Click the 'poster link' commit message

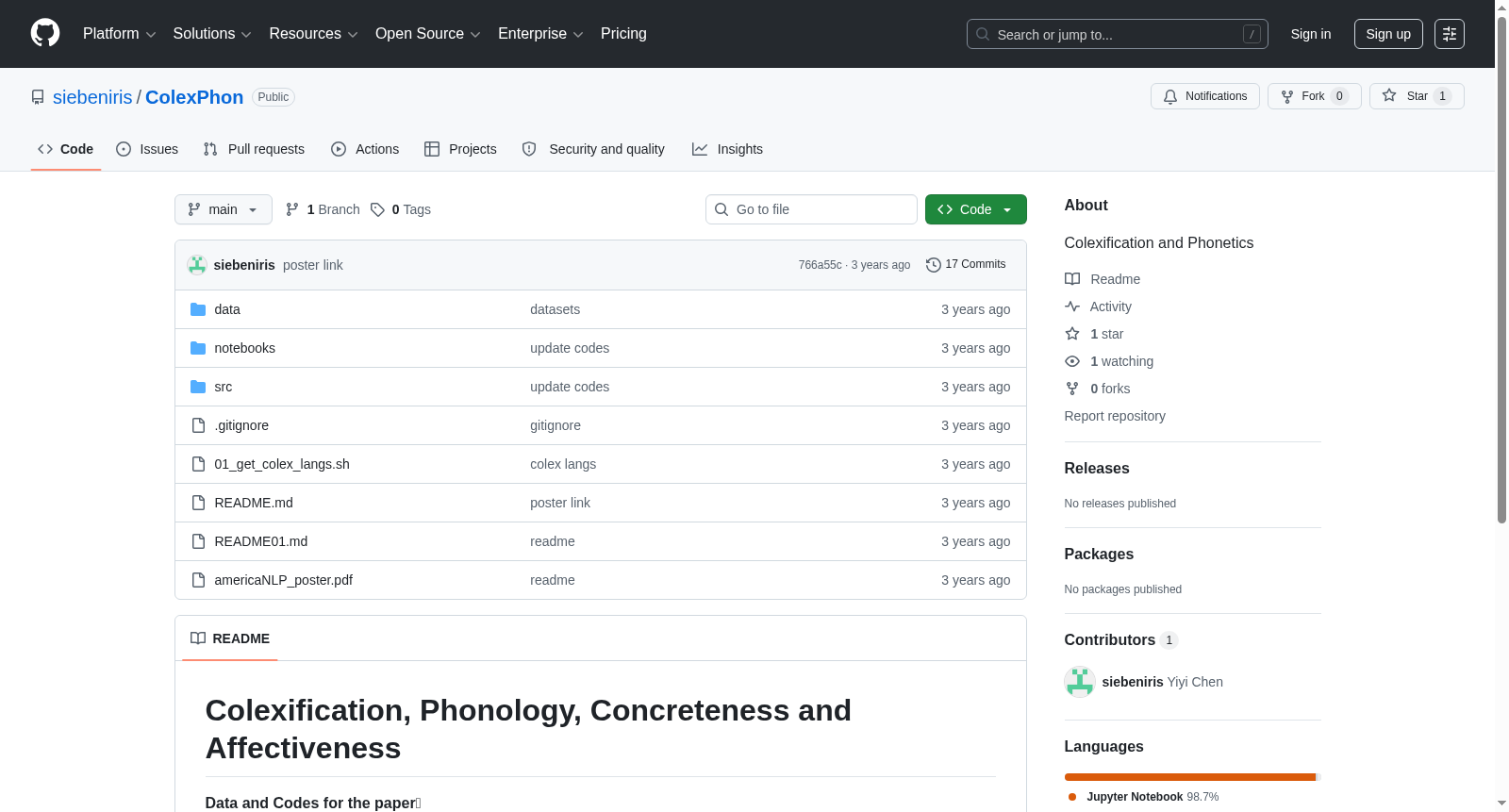(x=313, y=265)
